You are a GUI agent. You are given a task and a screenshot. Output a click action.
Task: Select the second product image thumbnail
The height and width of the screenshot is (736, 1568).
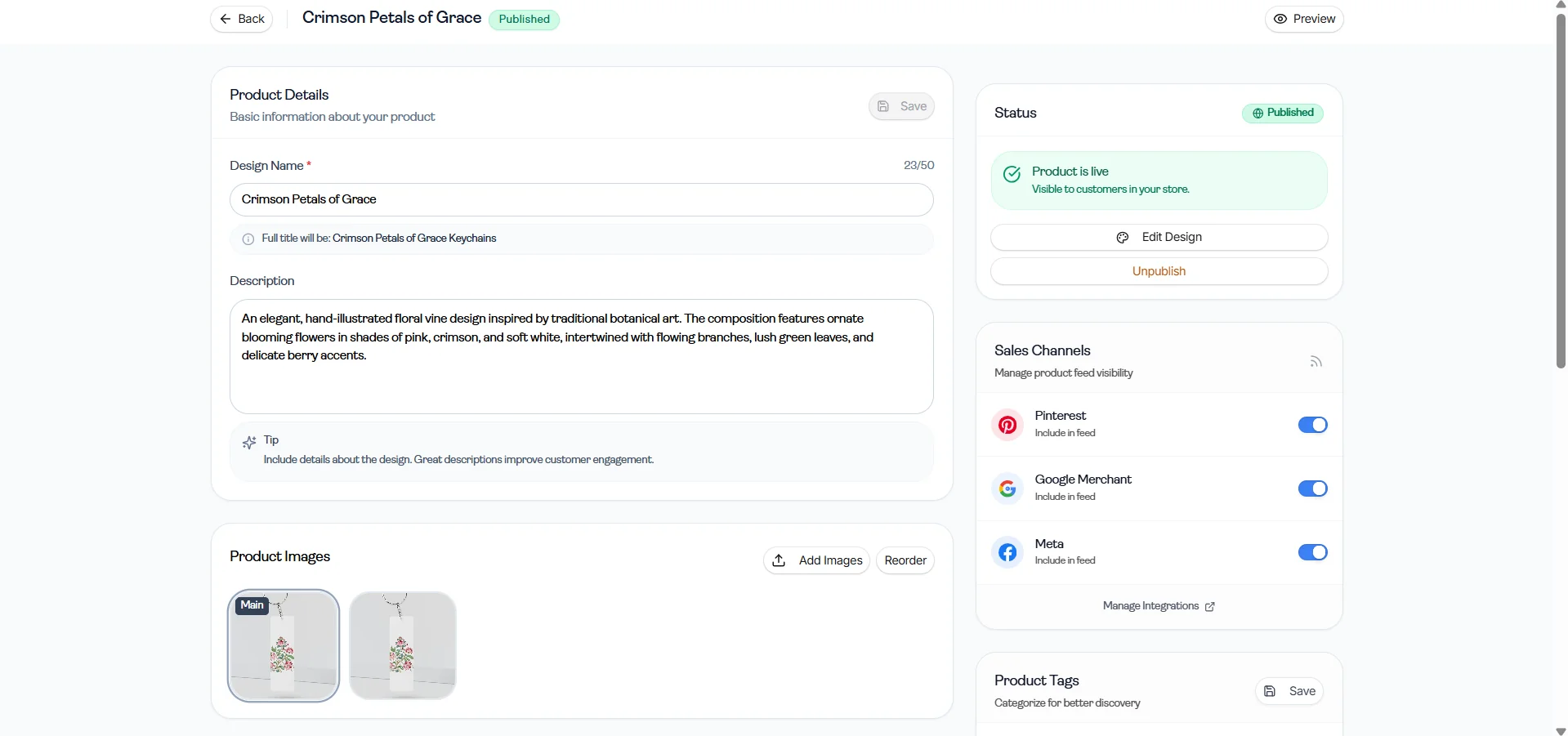403,645
